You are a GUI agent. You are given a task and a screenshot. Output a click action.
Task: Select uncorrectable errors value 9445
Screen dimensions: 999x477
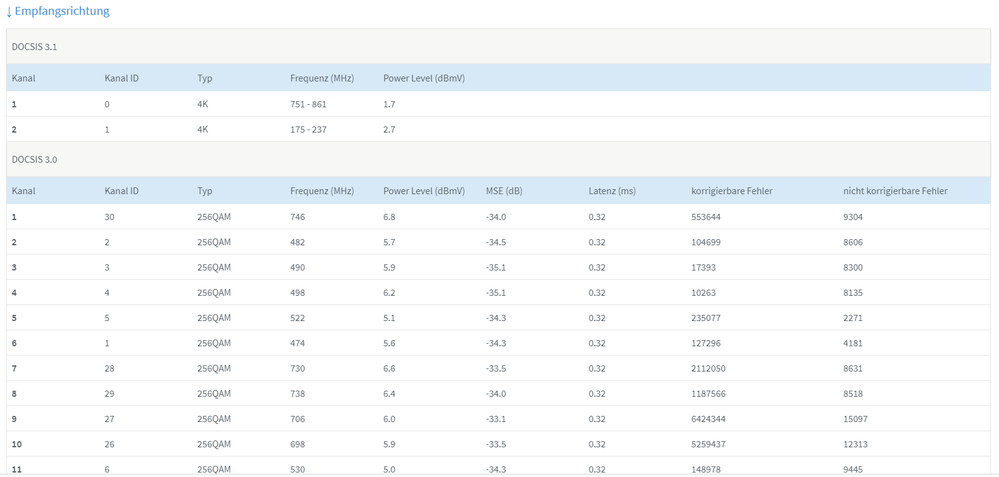tap(852, 469)
